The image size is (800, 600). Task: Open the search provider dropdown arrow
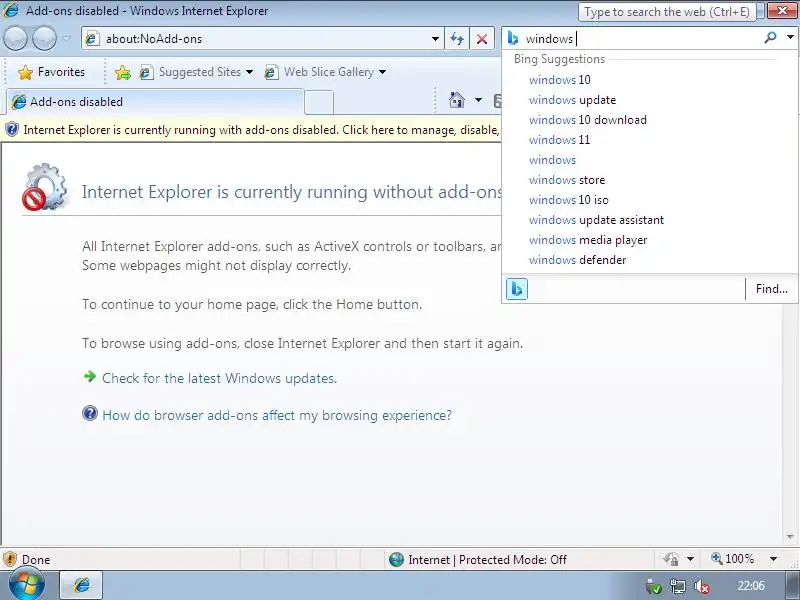point(790,37)
